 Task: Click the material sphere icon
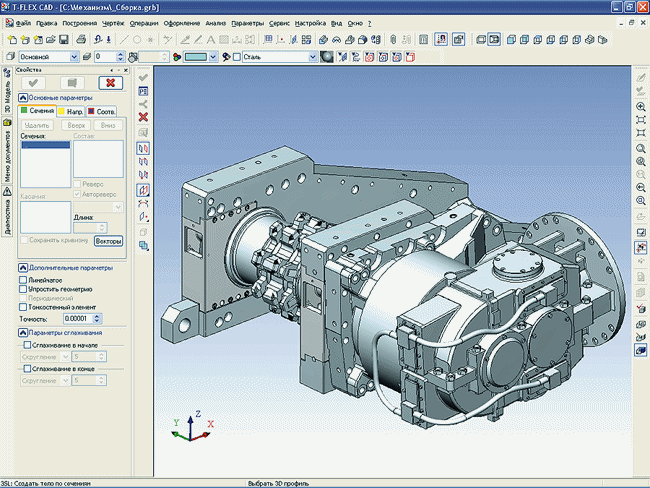click(327, 57)
